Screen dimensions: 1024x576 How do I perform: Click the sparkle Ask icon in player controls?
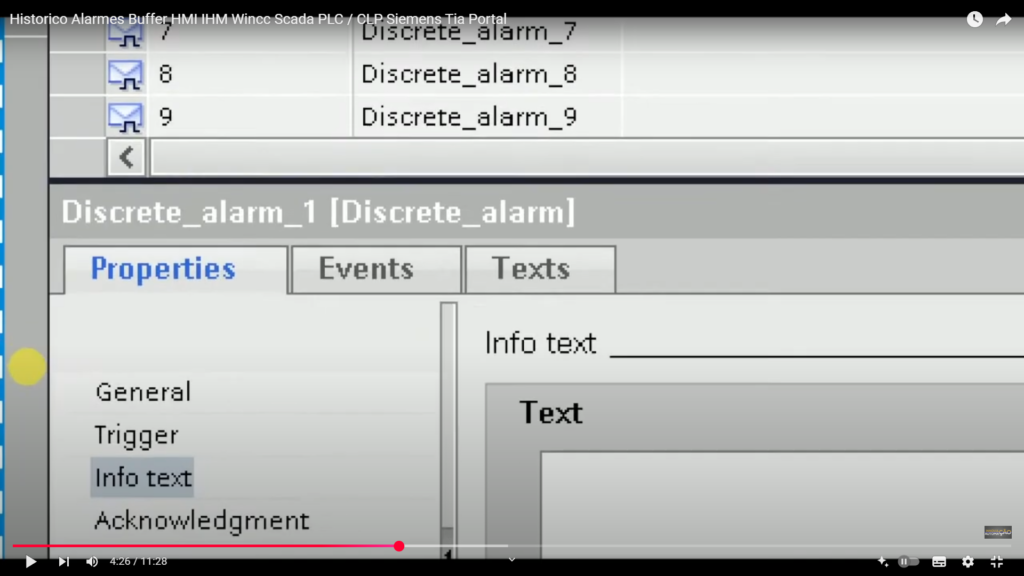(883, 562)
